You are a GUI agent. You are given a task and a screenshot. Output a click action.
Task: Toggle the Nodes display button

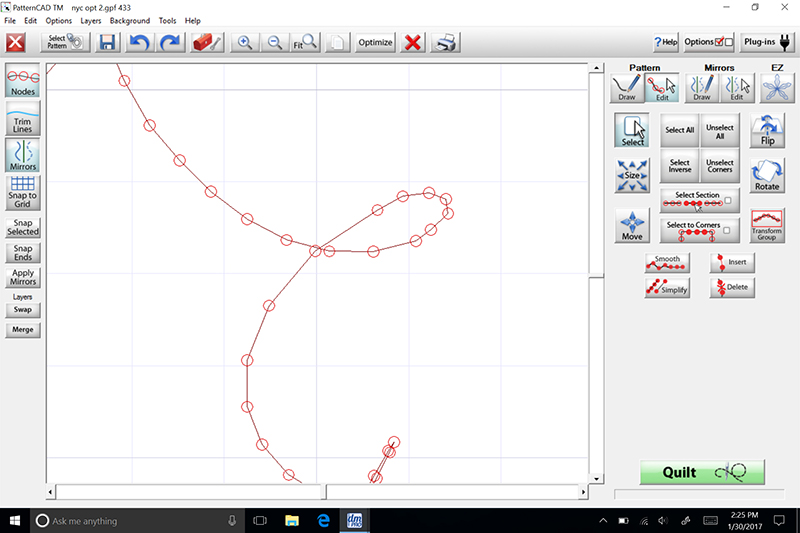(23, 81)
